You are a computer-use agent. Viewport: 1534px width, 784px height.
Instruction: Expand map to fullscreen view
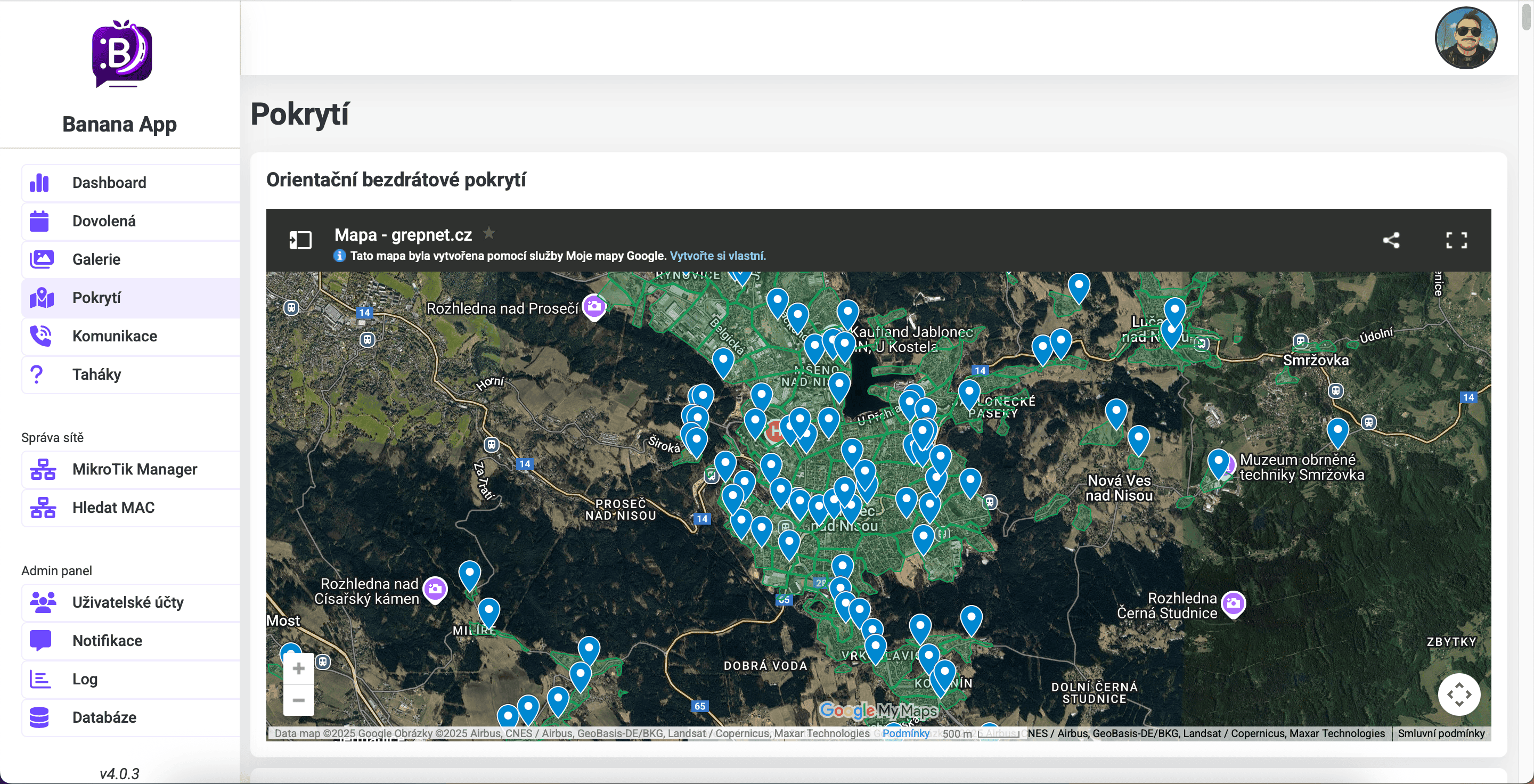tap(1456, 241)
